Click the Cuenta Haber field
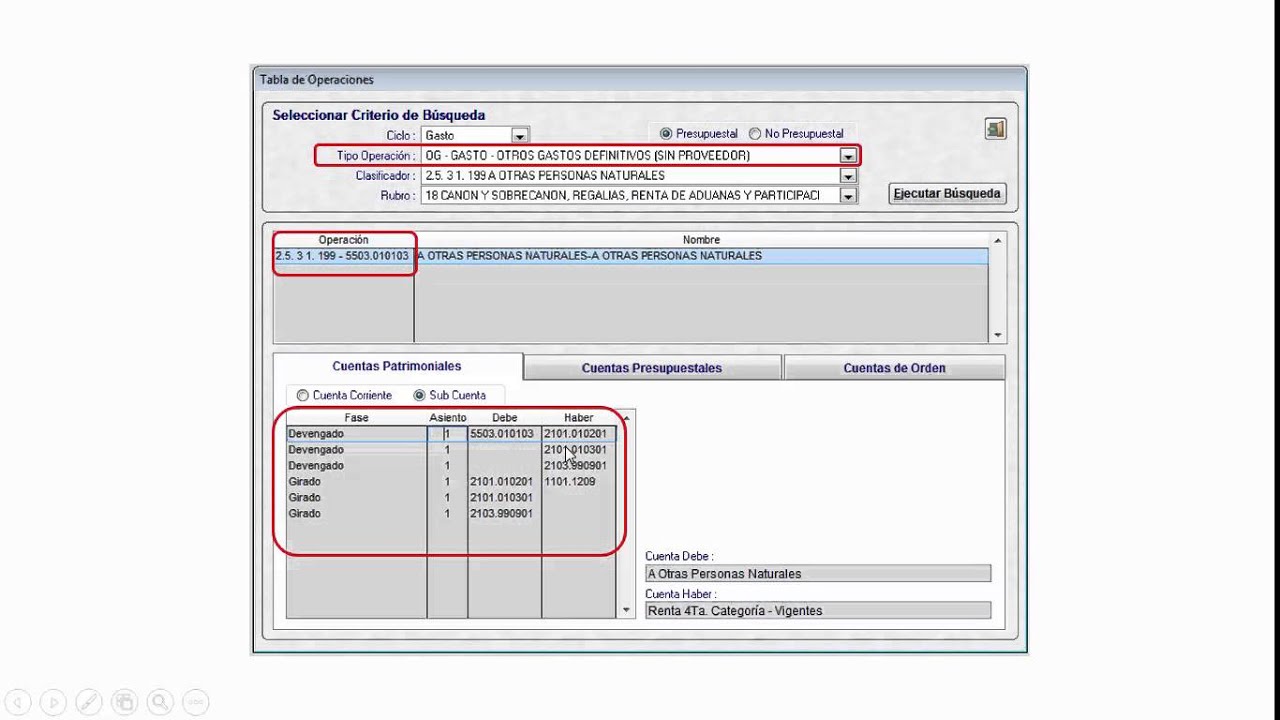This screenshot has height=720, width=1280. [818, 610]
